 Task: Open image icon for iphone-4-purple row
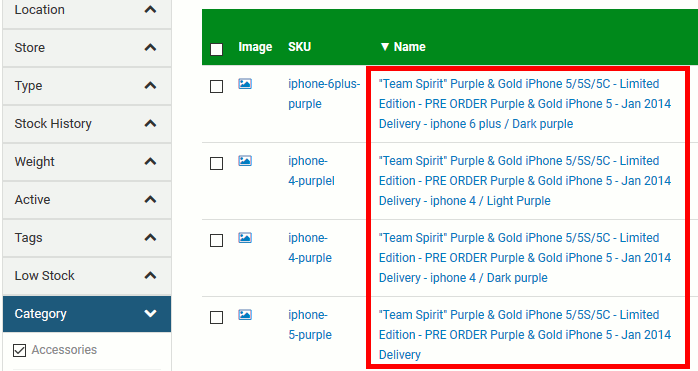(245, 238)
